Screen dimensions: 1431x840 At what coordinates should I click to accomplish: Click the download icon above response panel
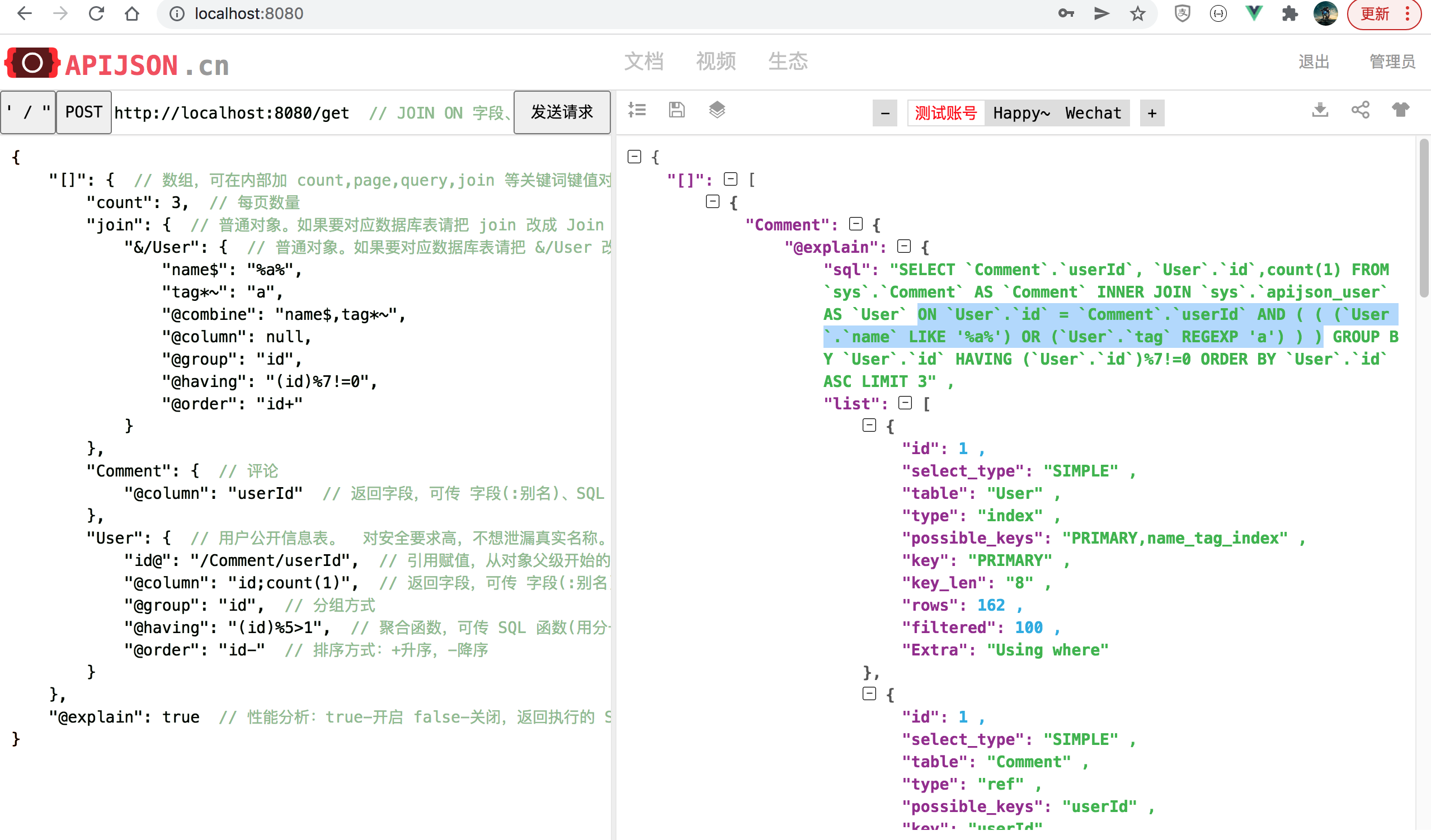pyautogui.click(x=1320, y=110)
